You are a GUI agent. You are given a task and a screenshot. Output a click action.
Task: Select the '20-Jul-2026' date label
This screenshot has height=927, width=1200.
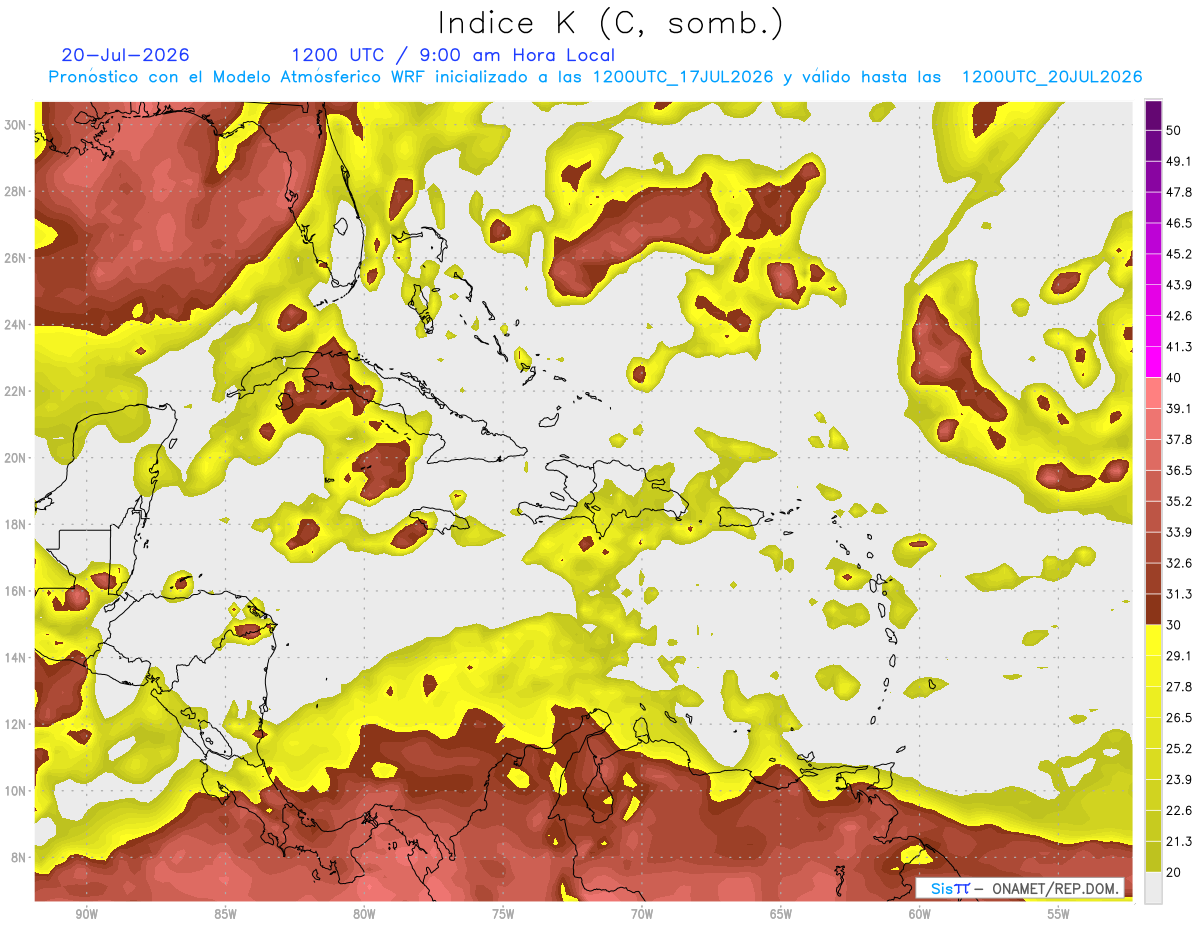coord(125,55)
